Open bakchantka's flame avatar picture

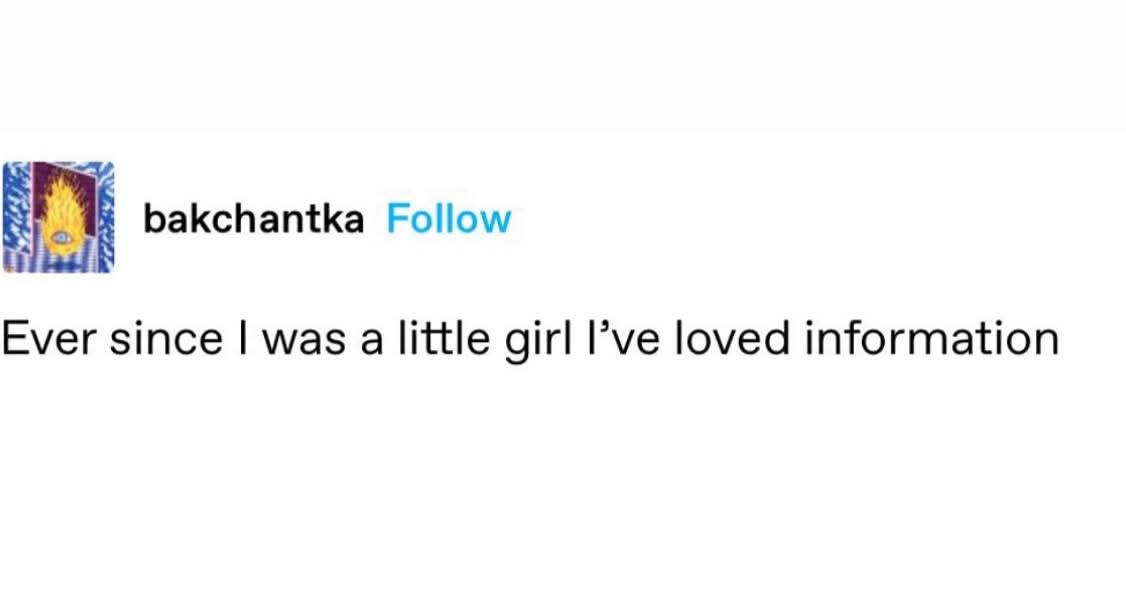pos(58,217)
